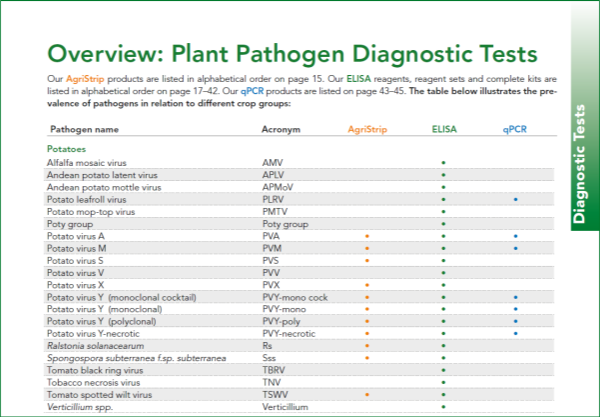The image size is (600, 417).
Task: Click the Tomato spotted wilt virus row name
Action: pyautogui.click(x=99, y=395)
